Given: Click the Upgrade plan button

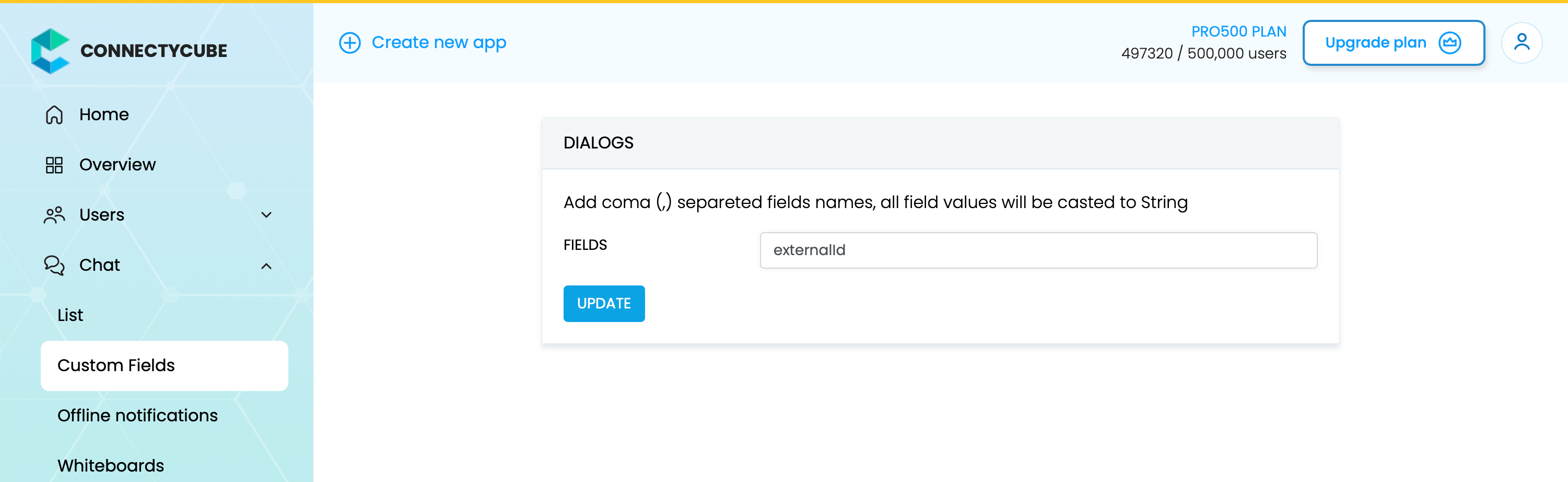Looking at the screenshot, I should 1394,43.
